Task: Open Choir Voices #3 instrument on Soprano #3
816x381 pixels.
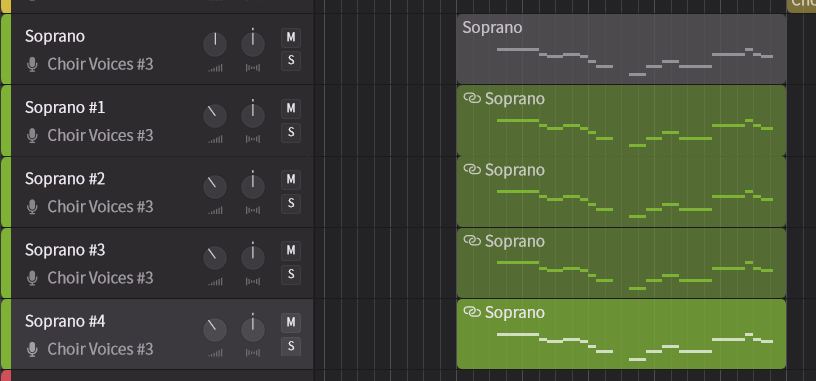Action: [100, 278]
